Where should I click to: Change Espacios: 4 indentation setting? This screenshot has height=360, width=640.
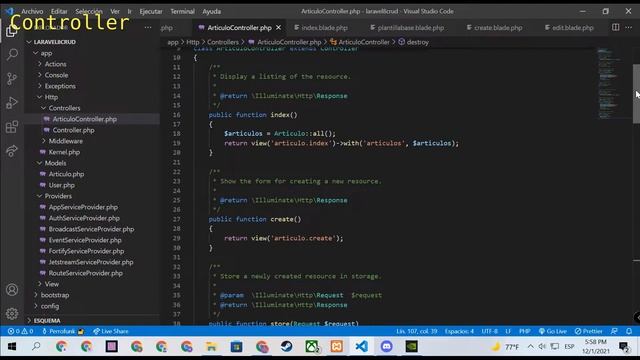coord(459,331)
